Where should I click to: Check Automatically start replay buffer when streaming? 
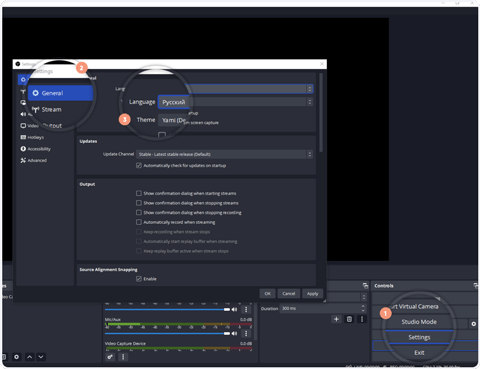139,241
